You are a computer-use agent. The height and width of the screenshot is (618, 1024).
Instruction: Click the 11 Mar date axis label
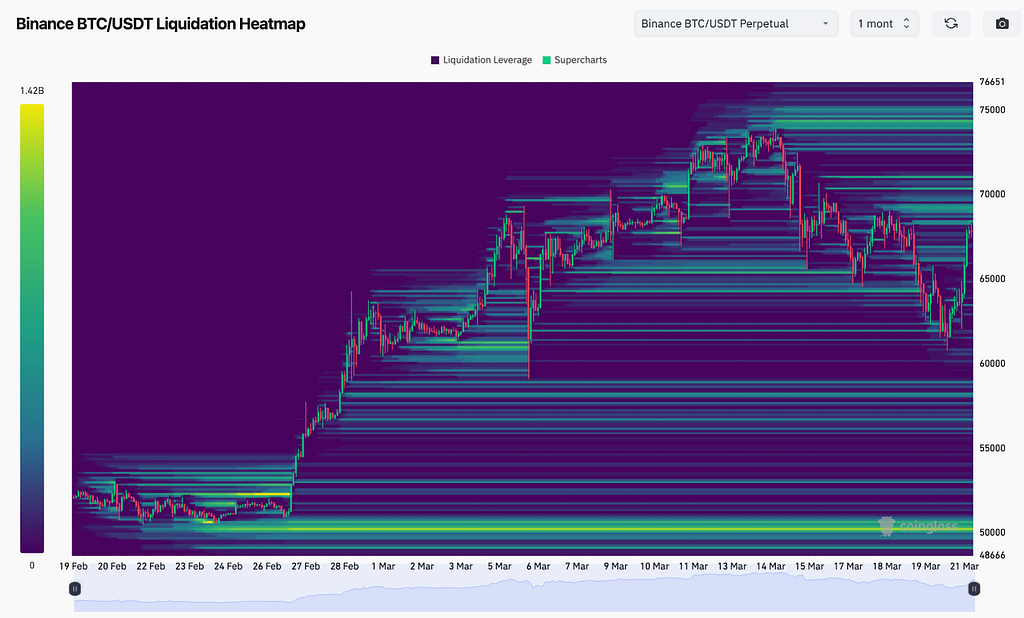[693, 566]
